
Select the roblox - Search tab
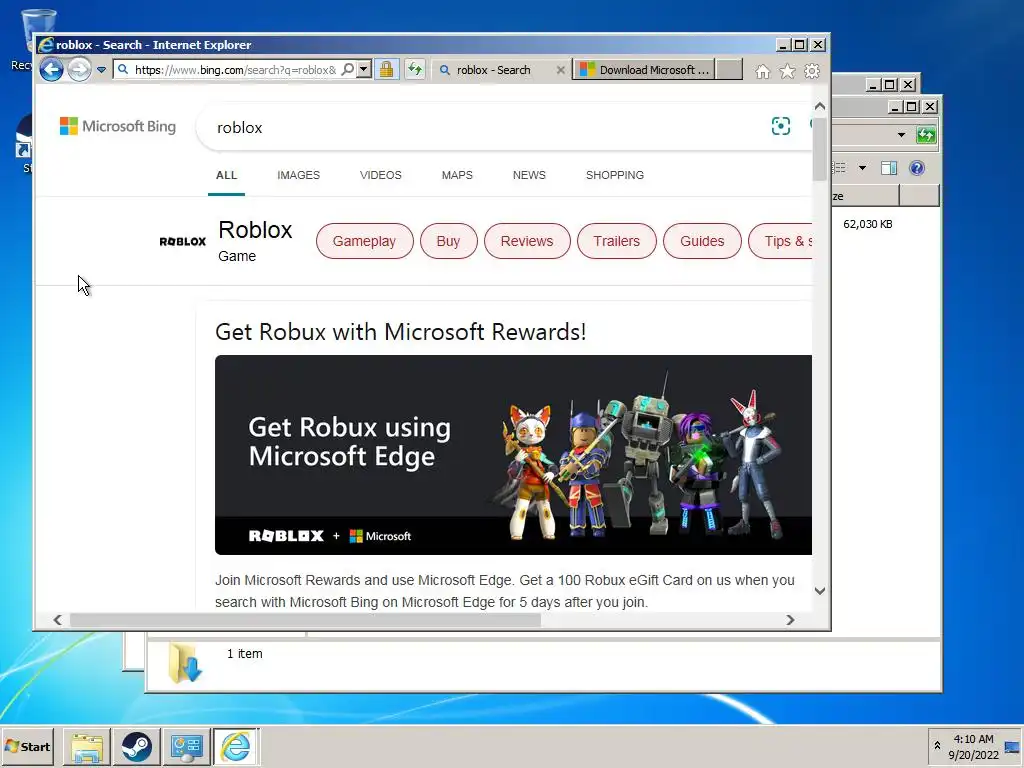(493, 70)
